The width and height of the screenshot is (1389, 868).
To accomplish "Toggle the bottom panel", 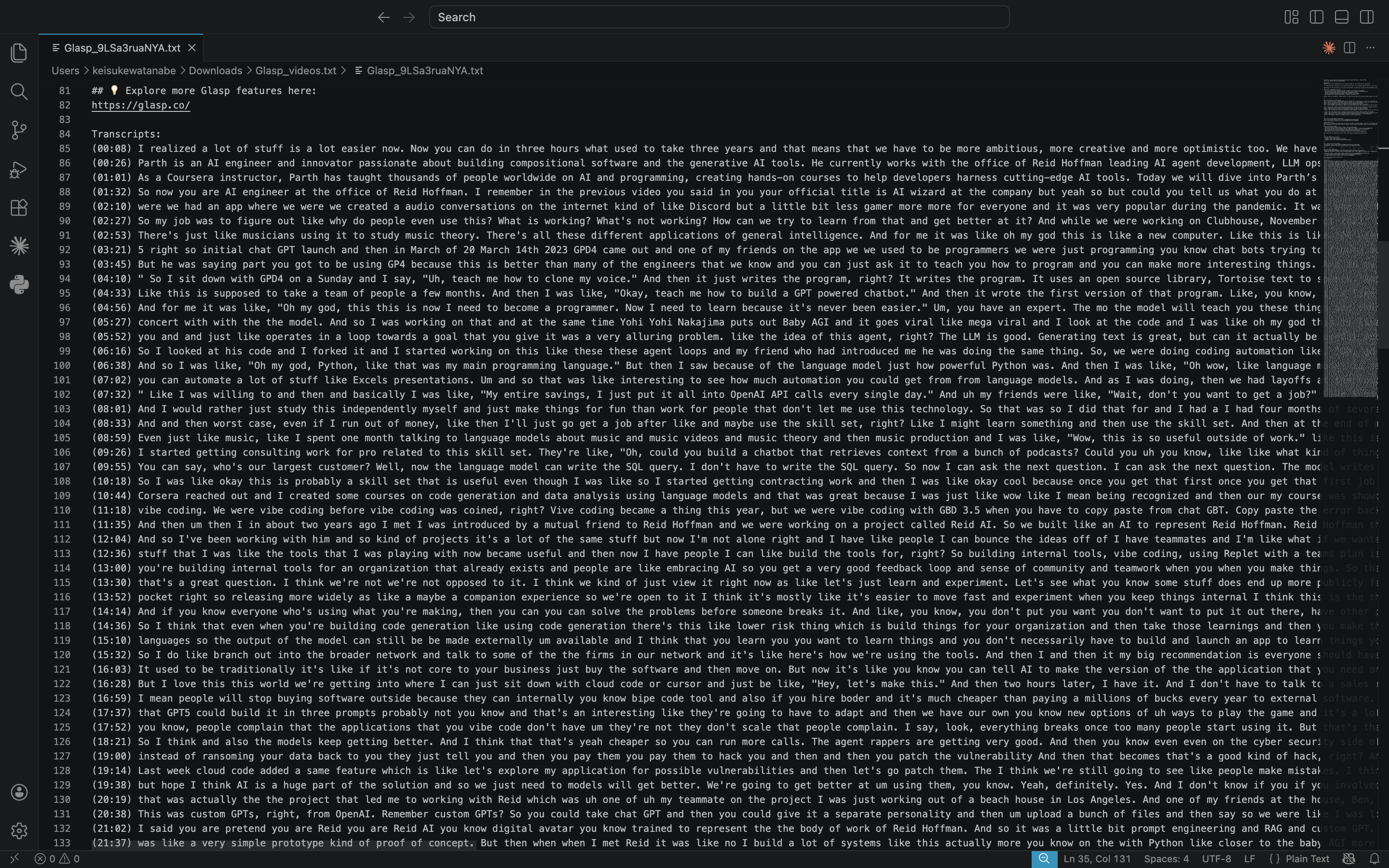I will (1341, 17).
